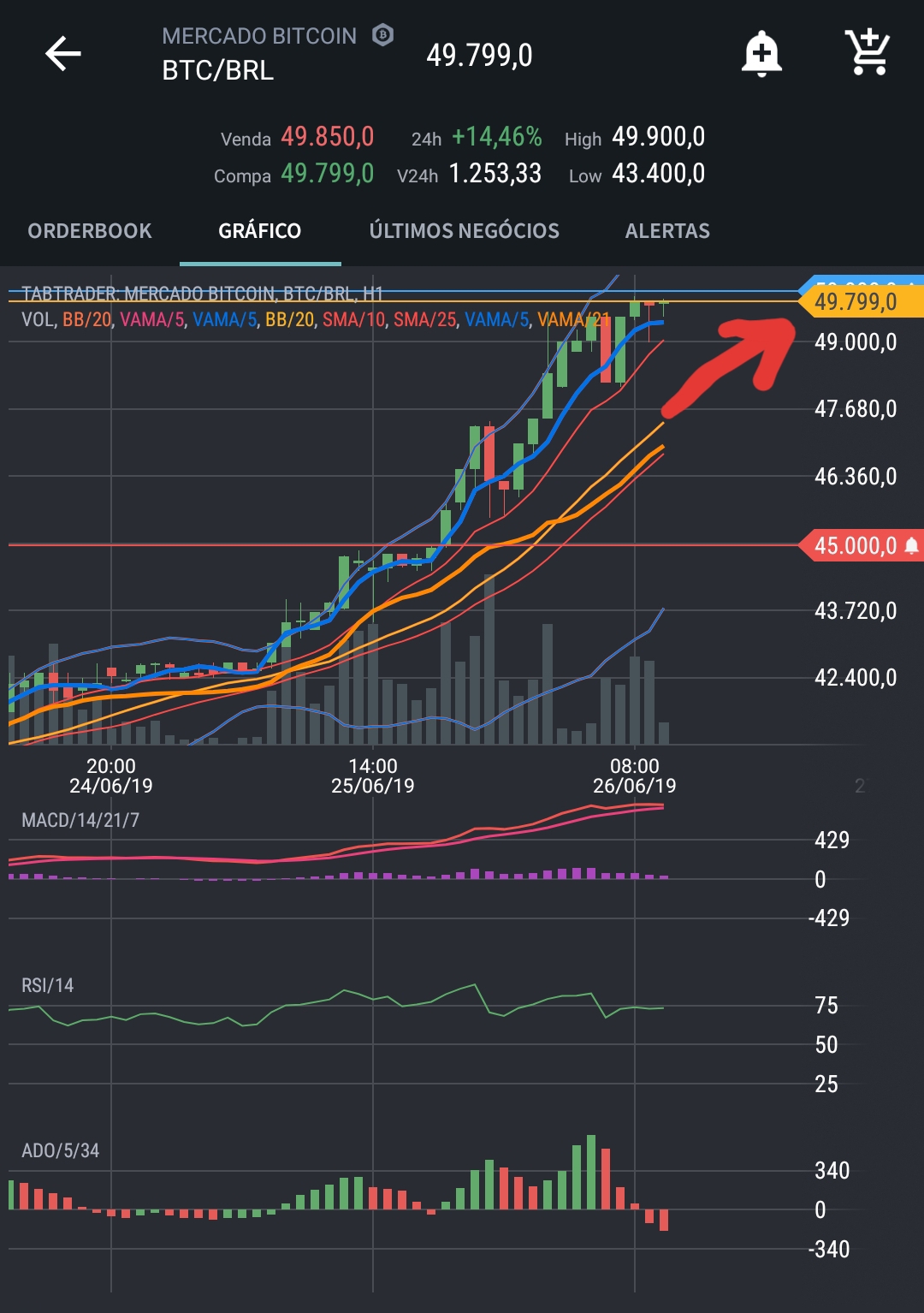Tap the red 45.000,0 alert price tag
Image resolution: width=924 pixels, height=1313 pixels.
tap(861, 545)
